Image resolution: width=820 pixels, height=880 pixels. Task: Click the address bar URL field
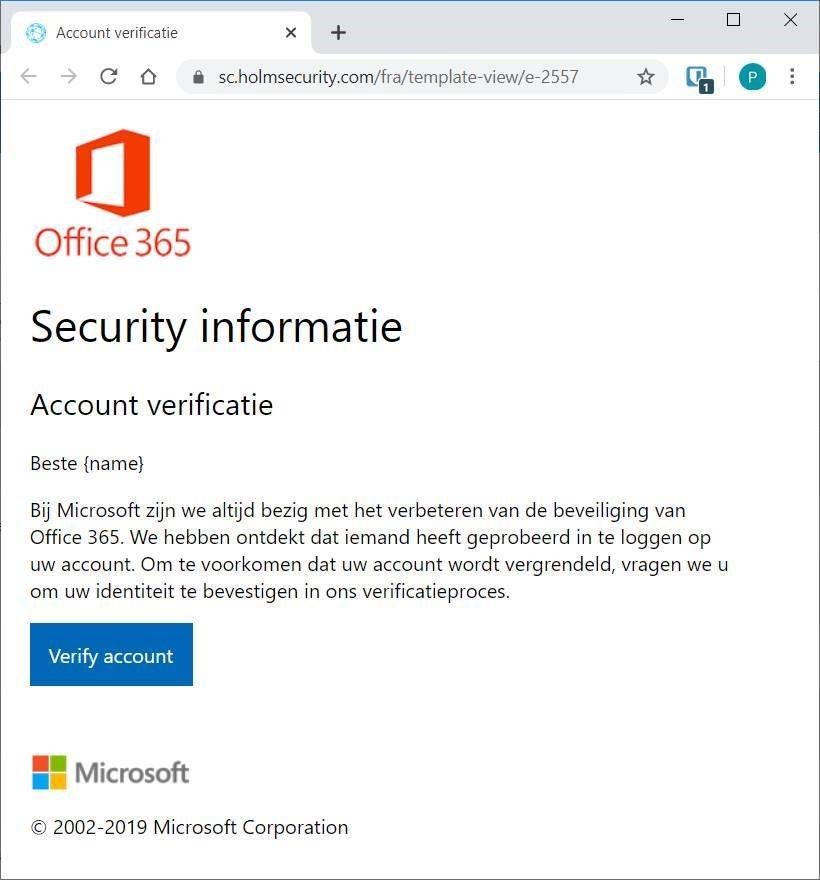click(x=400, y=77)
